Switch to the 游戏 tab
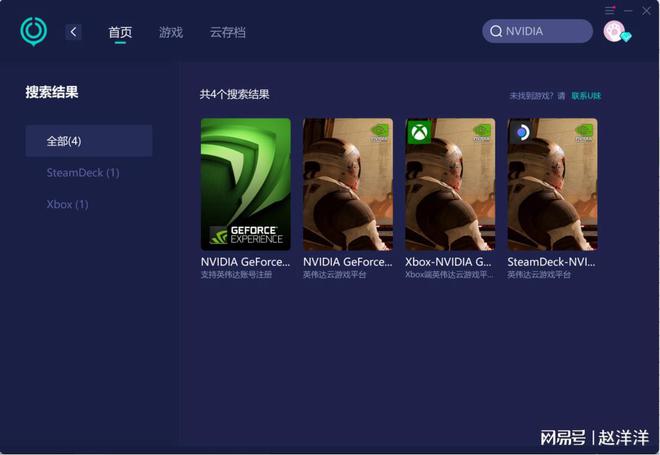 [171, 32]
